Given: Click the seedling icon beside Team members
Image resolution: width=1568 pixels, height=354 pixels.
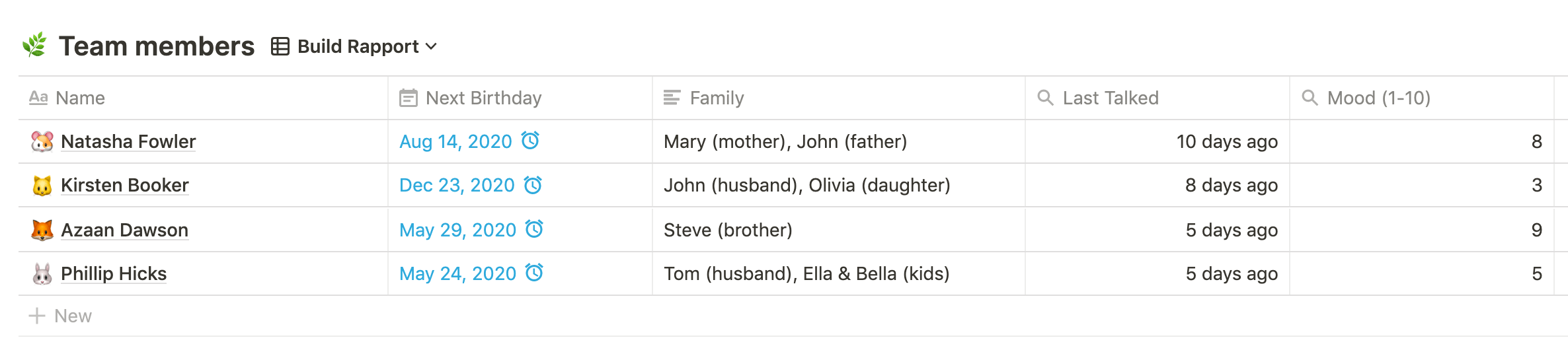Looking at the screenshot, I should click(x=35, y=45).
